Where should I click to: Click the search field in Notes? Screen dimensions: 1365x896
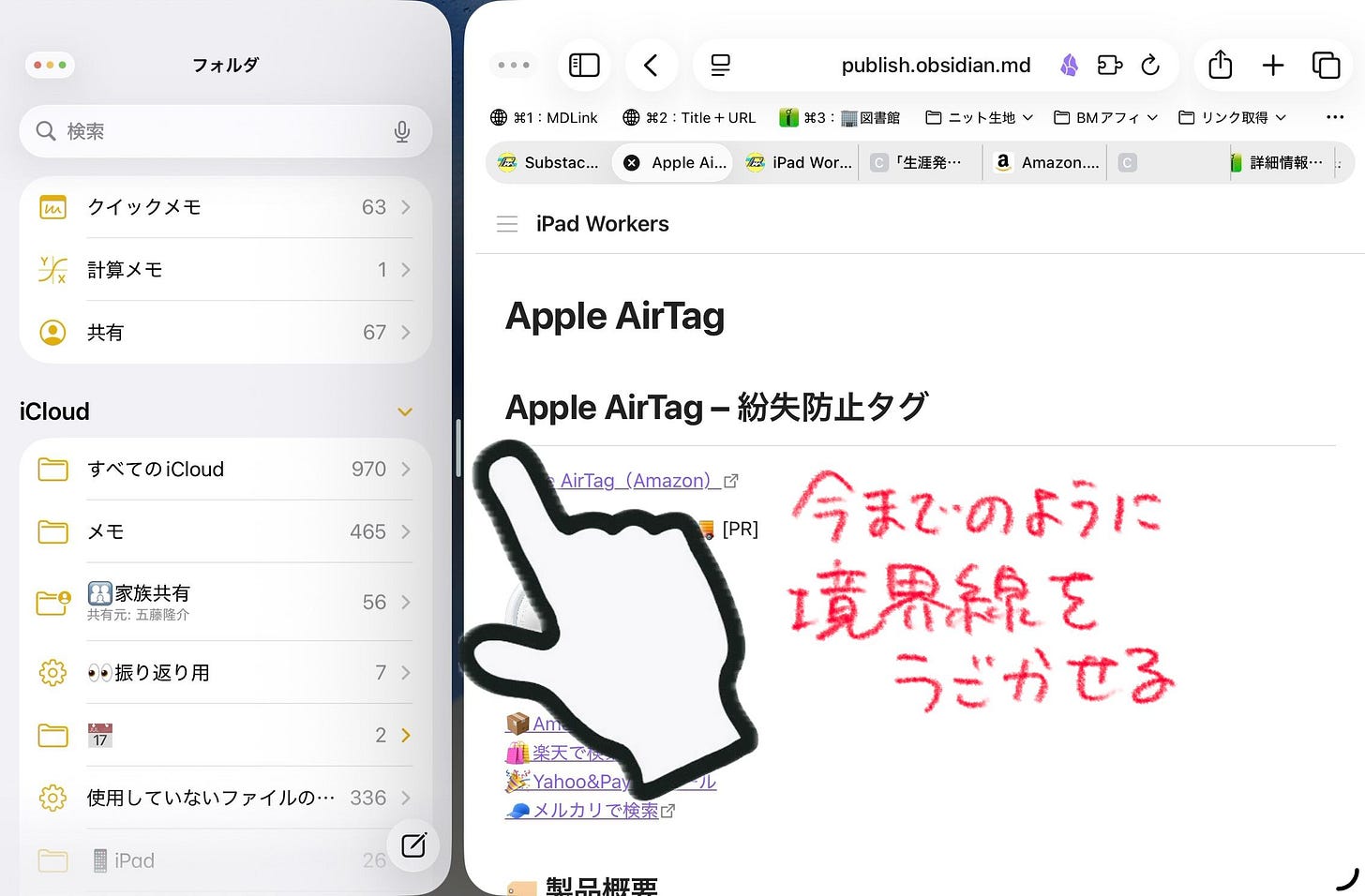click(225, 131)
